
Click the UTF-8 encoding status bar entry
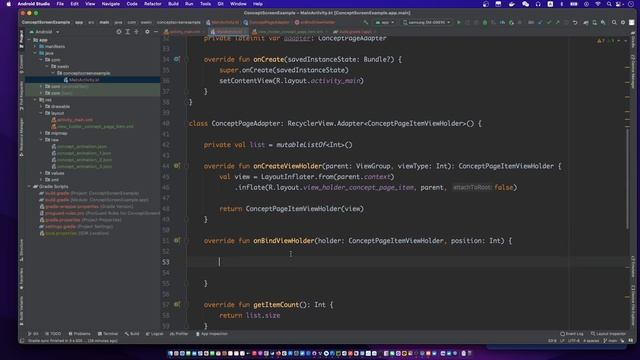573,341
